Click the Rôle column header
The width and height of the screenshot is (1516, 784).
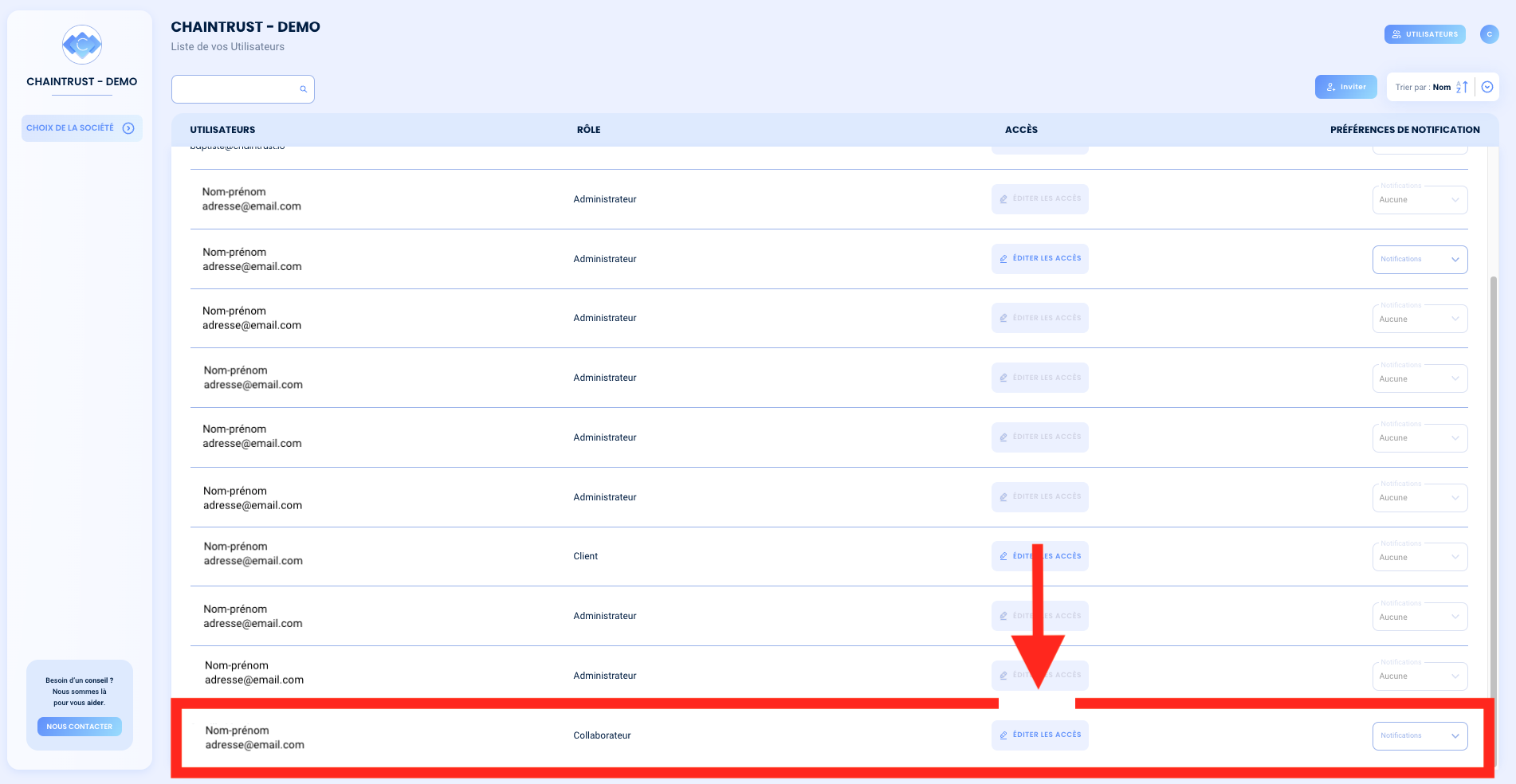click(x=589, y=130)
